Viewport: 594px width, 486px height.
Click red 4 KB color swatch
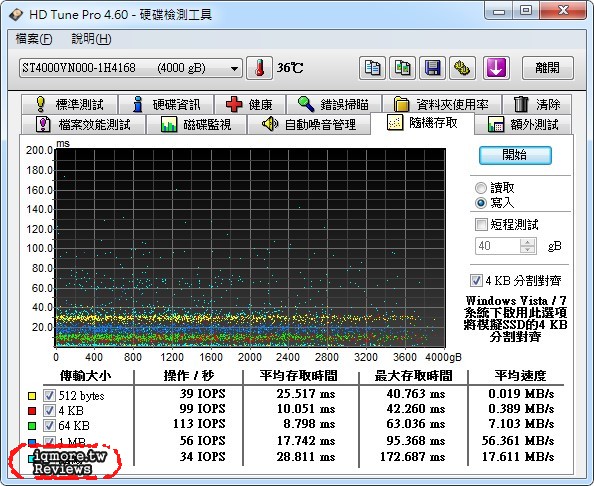point(32,411)
